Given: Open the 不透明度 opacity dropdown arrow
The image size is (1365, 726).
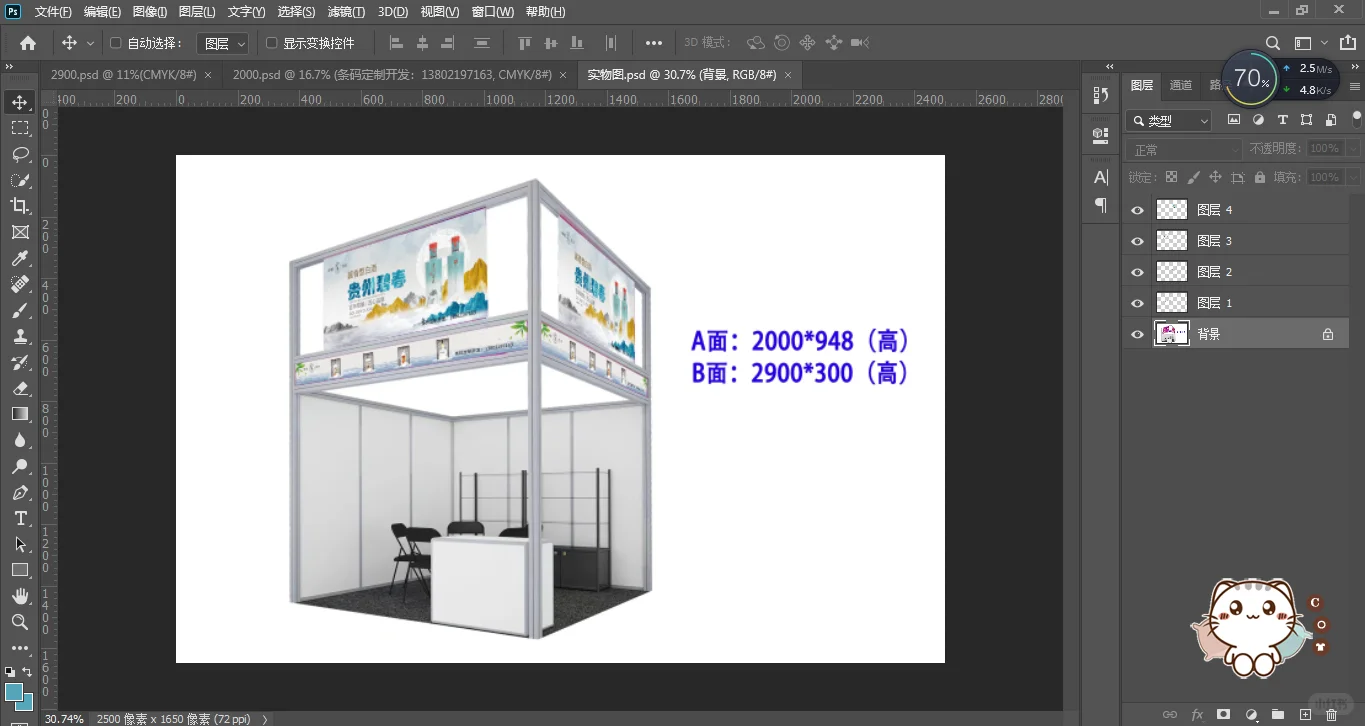Looking at the screenshot, I should (1353, 149).
